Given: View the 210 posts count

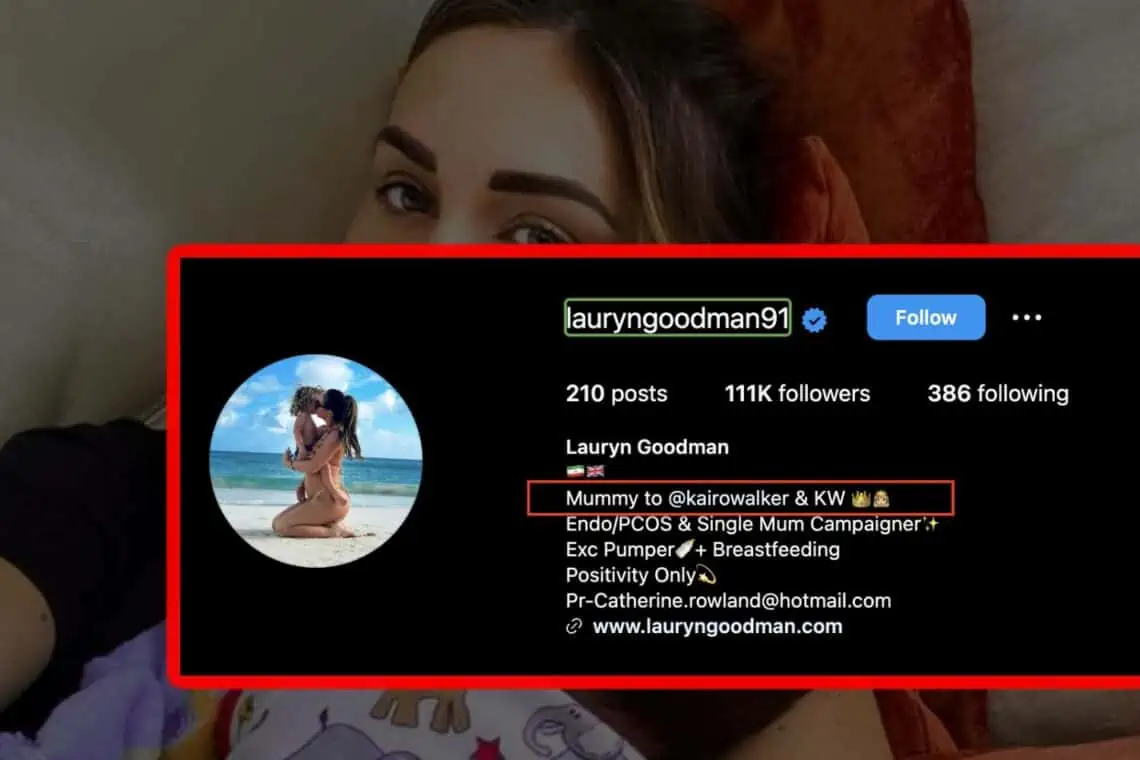Looking at the screenshot, I should [x=617, y=393].
